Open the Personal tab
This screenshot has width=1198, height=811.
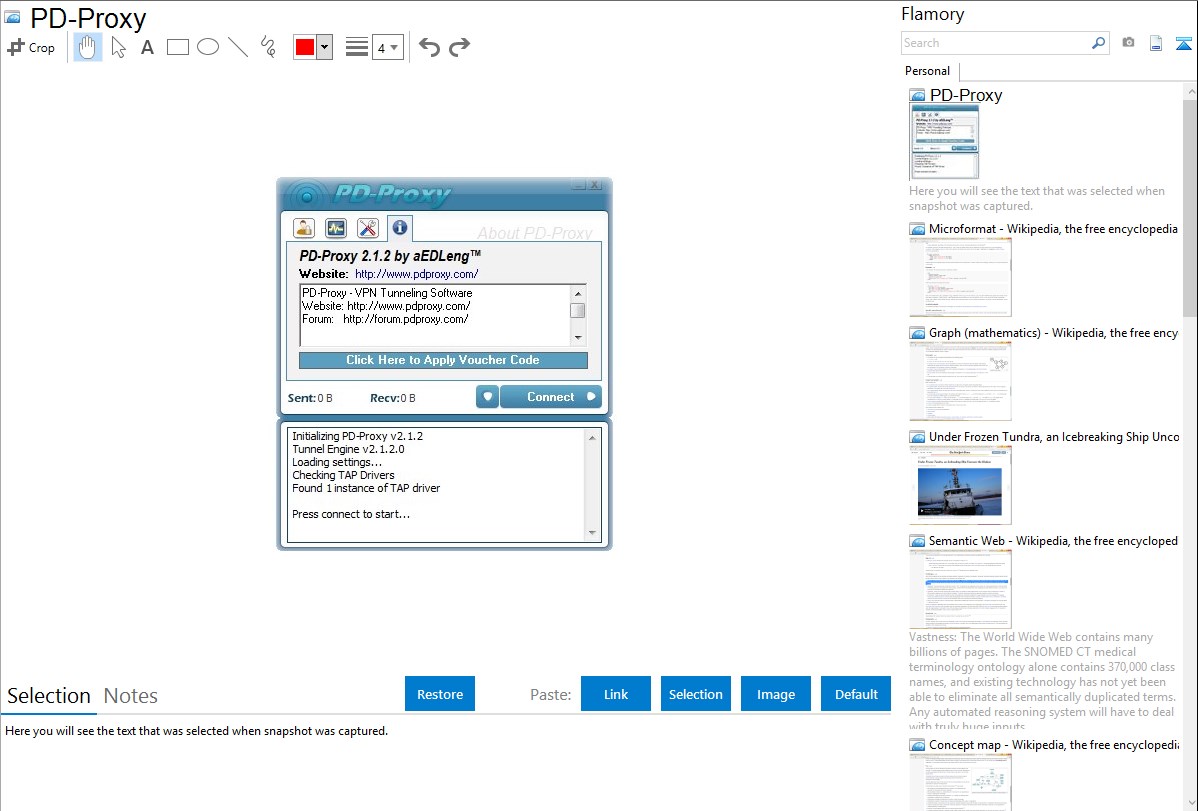(928, 71)
